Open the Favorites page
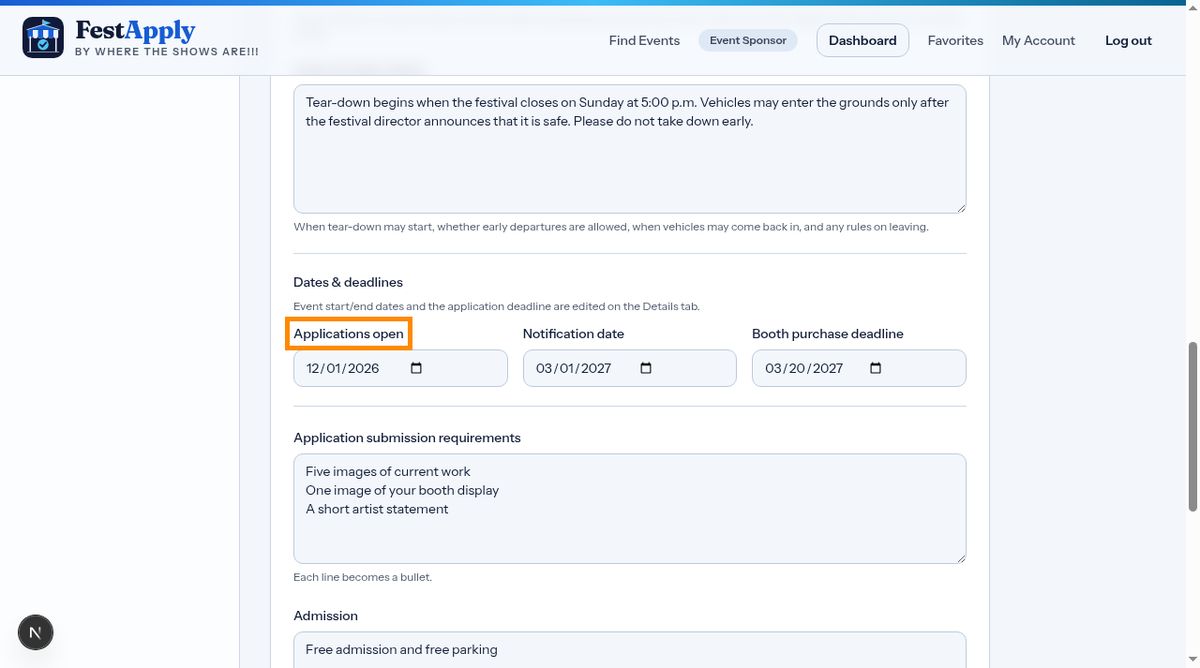 [x=955, y=40]
